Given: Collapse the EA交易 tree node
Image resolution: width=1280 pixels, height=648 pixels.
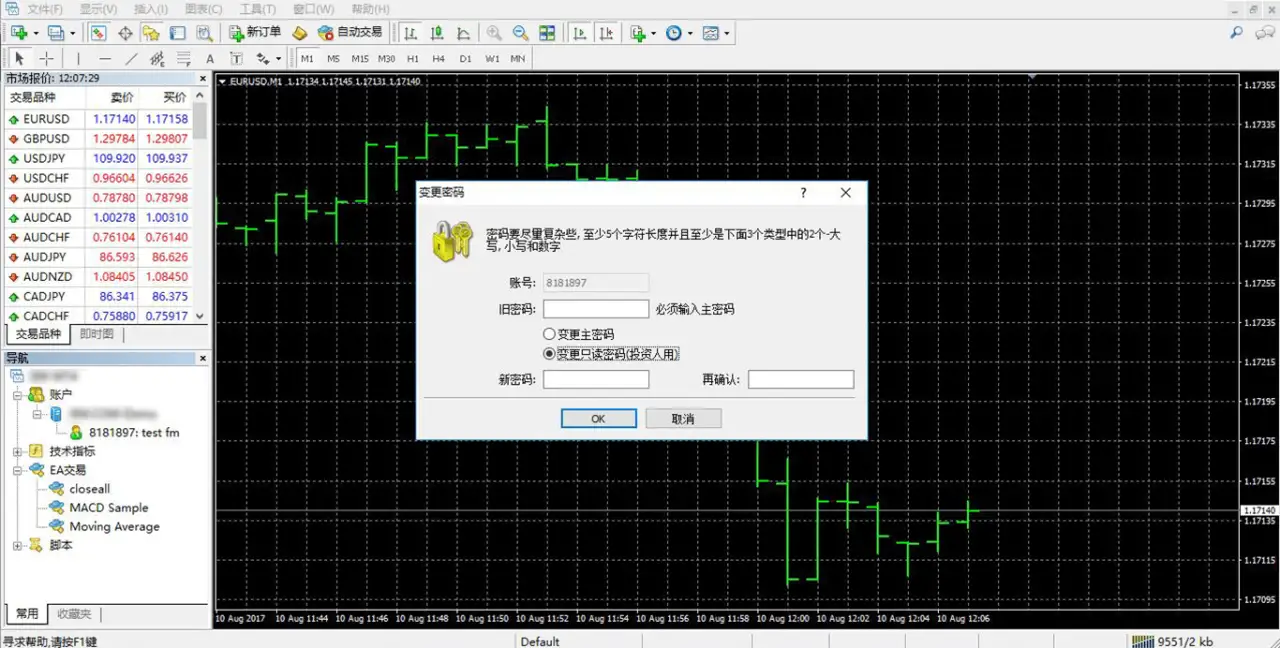Looking at the screenshot, I should [17, 470].
